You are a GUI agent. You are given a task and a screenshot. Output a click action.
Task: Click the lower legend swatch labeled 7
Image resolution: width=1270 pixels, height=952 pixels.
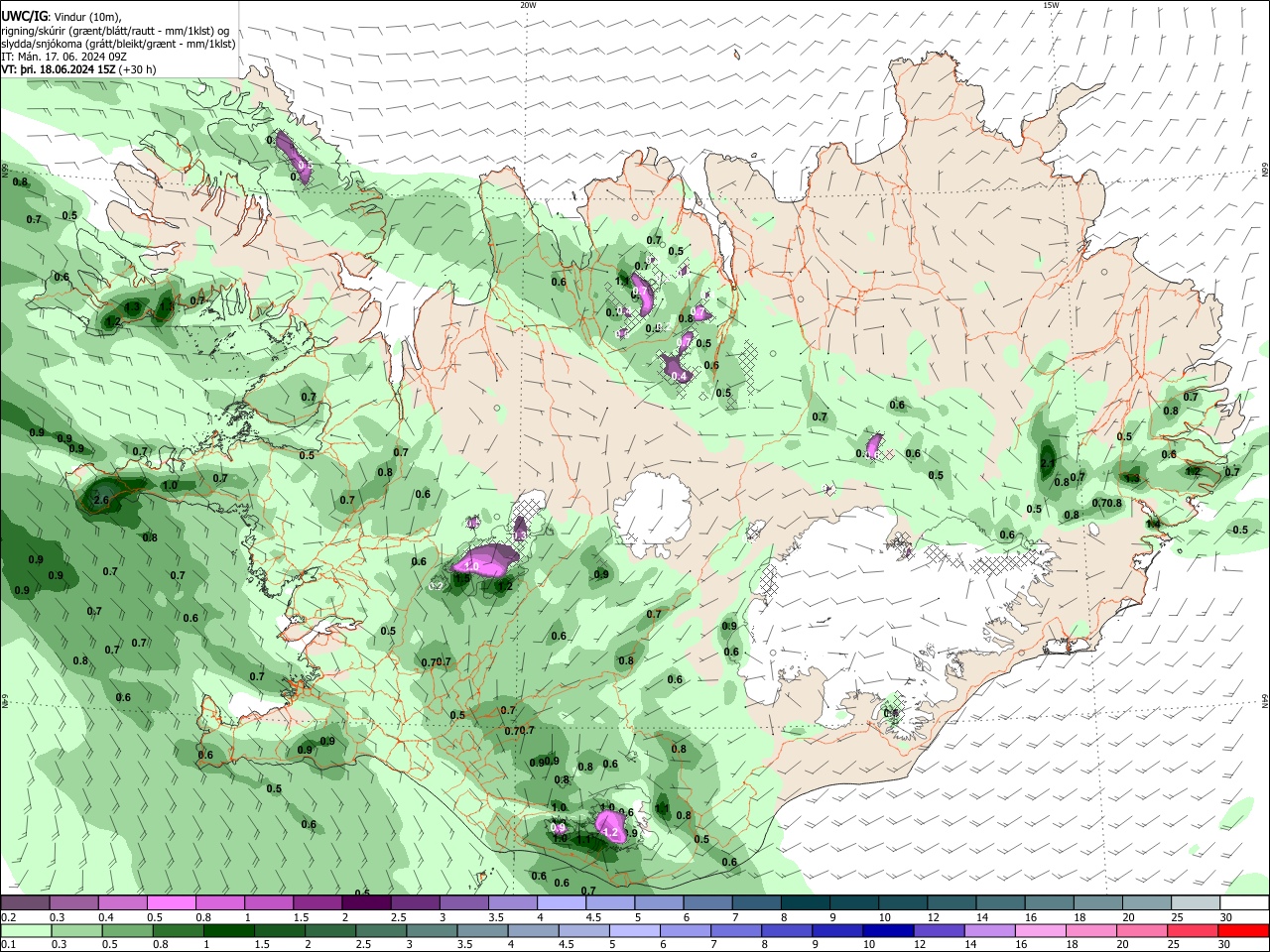pos(736,930)
